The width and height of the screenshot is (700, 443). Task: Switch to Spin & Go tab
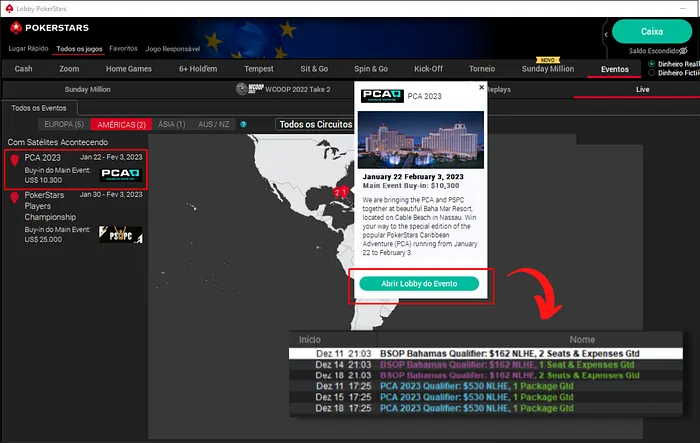[371, 69]
